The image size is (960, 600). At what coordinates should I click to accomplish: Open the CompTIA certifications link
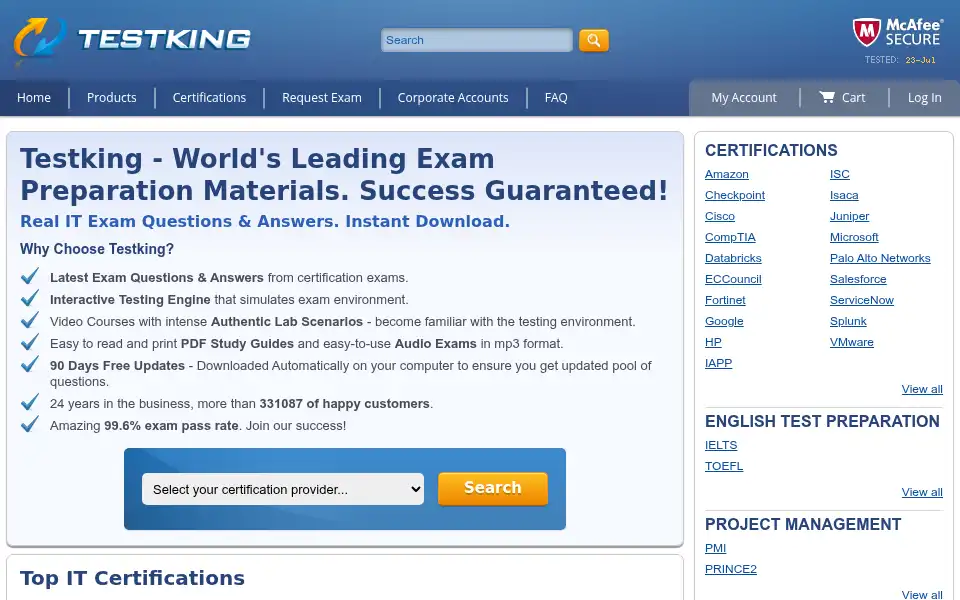pyautogui.click(x=730, y=237)
